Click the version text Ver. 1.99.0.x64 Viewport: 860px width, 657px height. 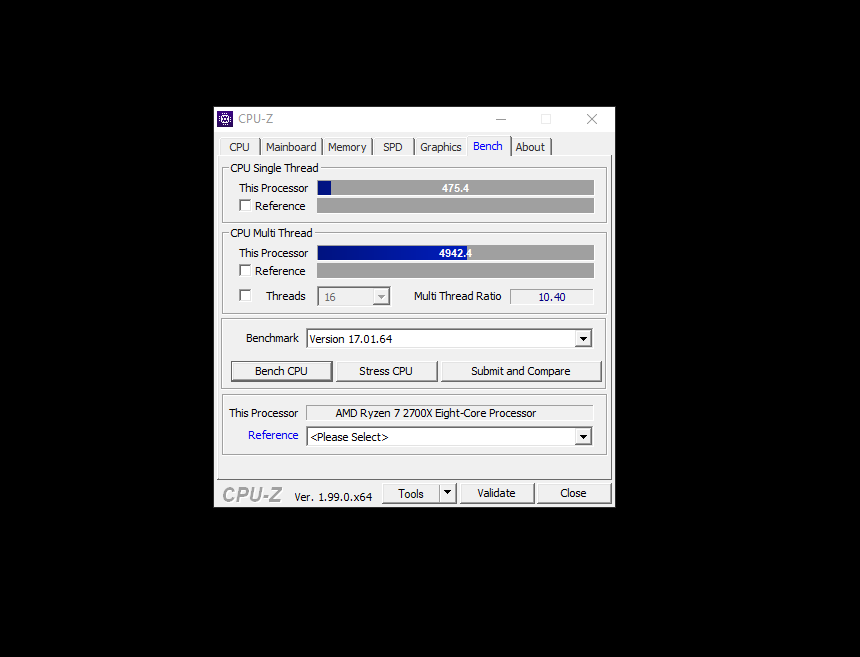[x=333, y=497]
